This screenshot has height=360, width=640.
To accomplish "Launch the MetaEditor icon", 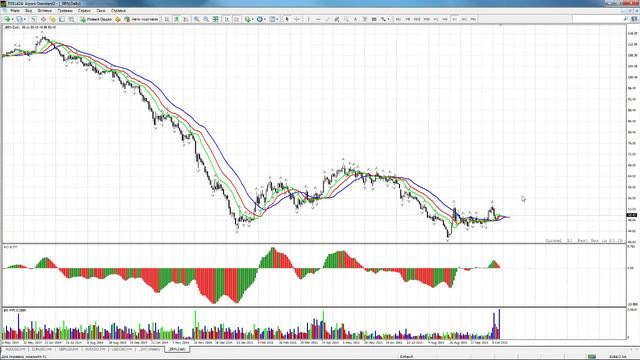I will (x=118, y=19).
